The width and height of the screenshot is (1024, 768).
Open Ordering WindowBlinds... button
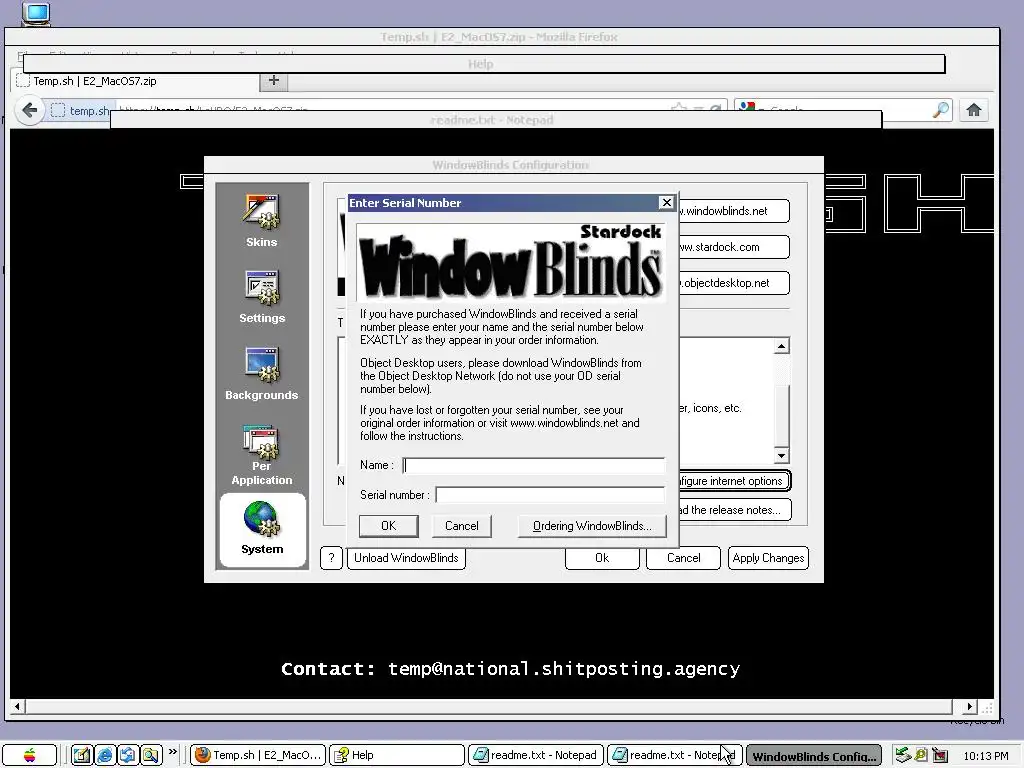(x=592, y=526)
